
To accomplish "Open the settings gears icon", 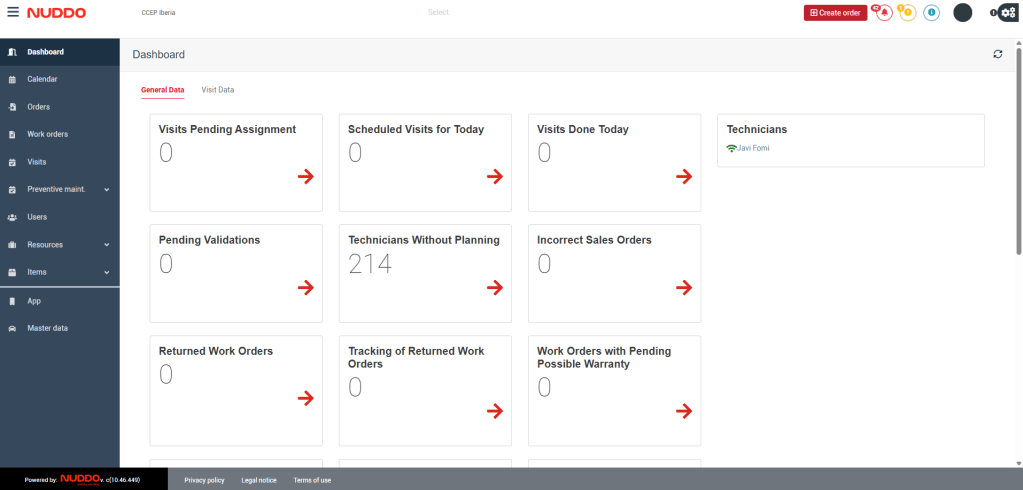I will click(1007, 12).
